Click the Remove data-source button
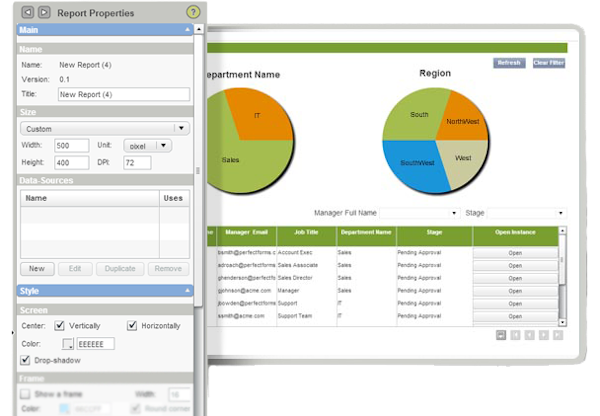Screen dimensions: 600x416 point(168,269)
